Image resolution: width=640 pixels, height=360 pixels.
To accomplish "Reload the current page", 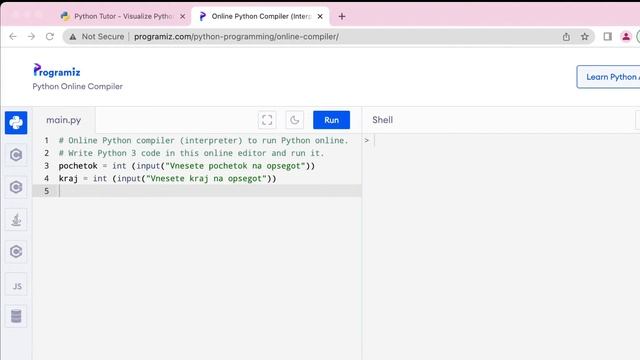I will (x=50, y=36).
